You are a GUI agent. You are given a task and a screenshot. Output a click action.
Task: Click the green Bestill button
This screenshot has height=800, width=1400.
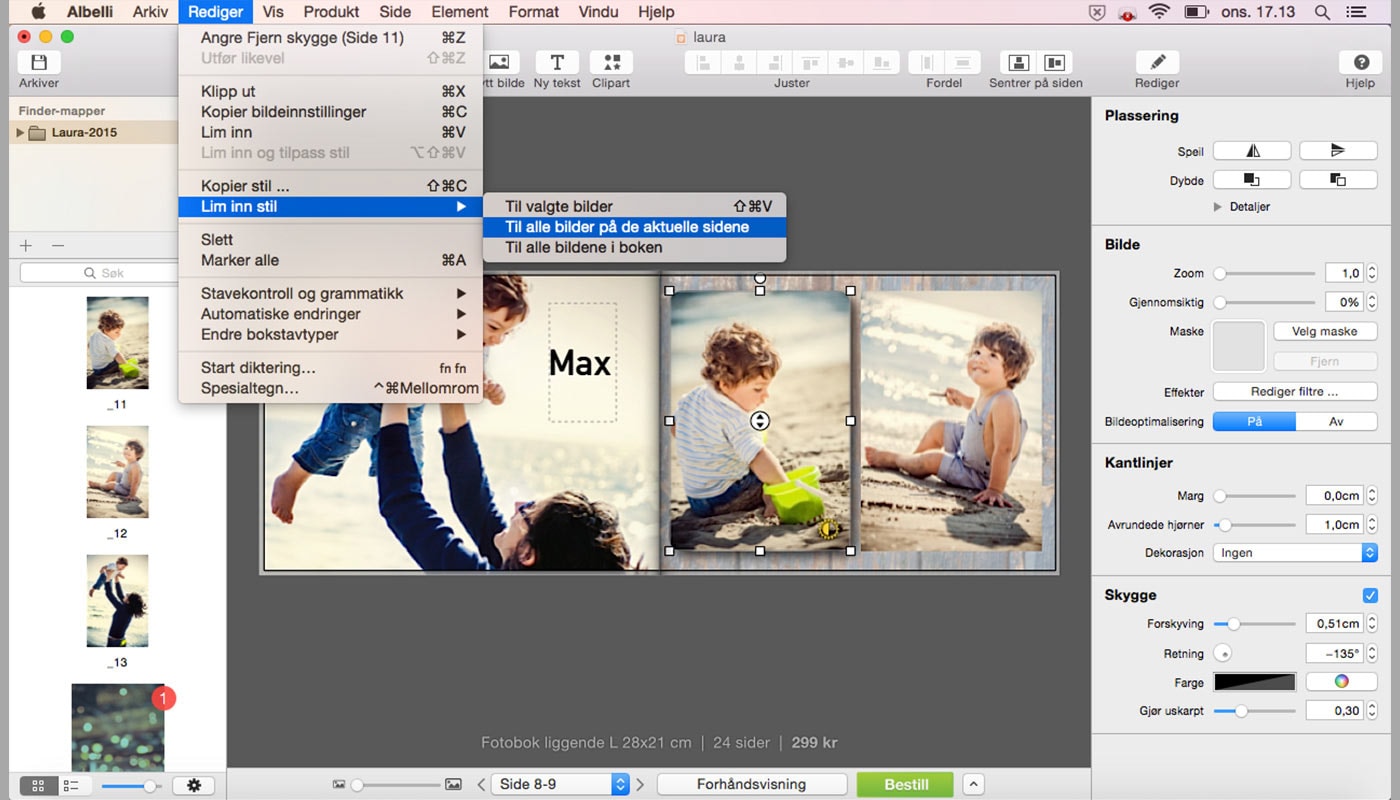click(906, 784)
